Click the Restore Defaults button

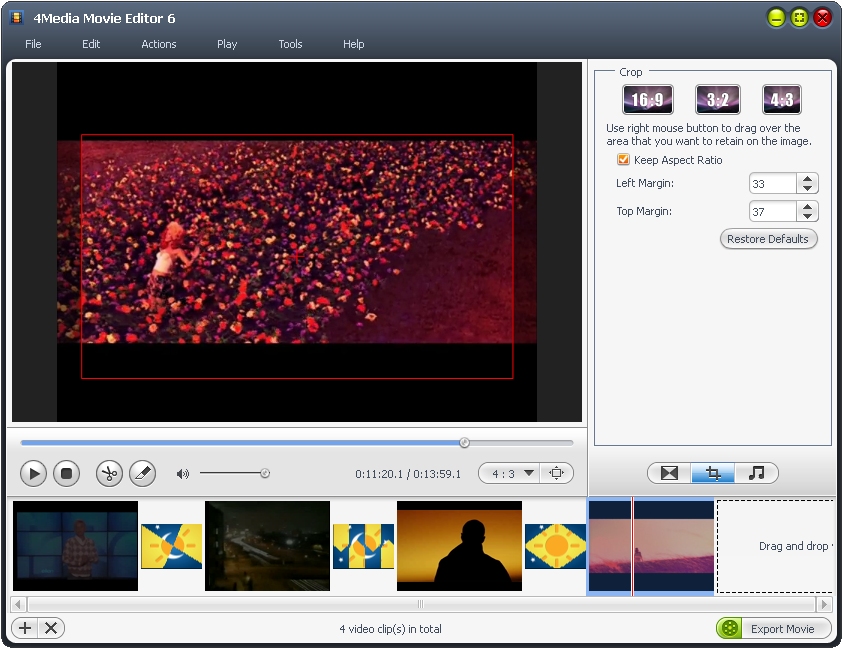pyautogui.click(x=768, y=239)
